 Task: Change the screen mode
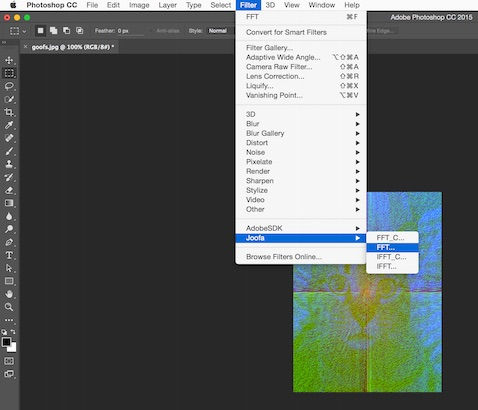(x=9, y=374)
